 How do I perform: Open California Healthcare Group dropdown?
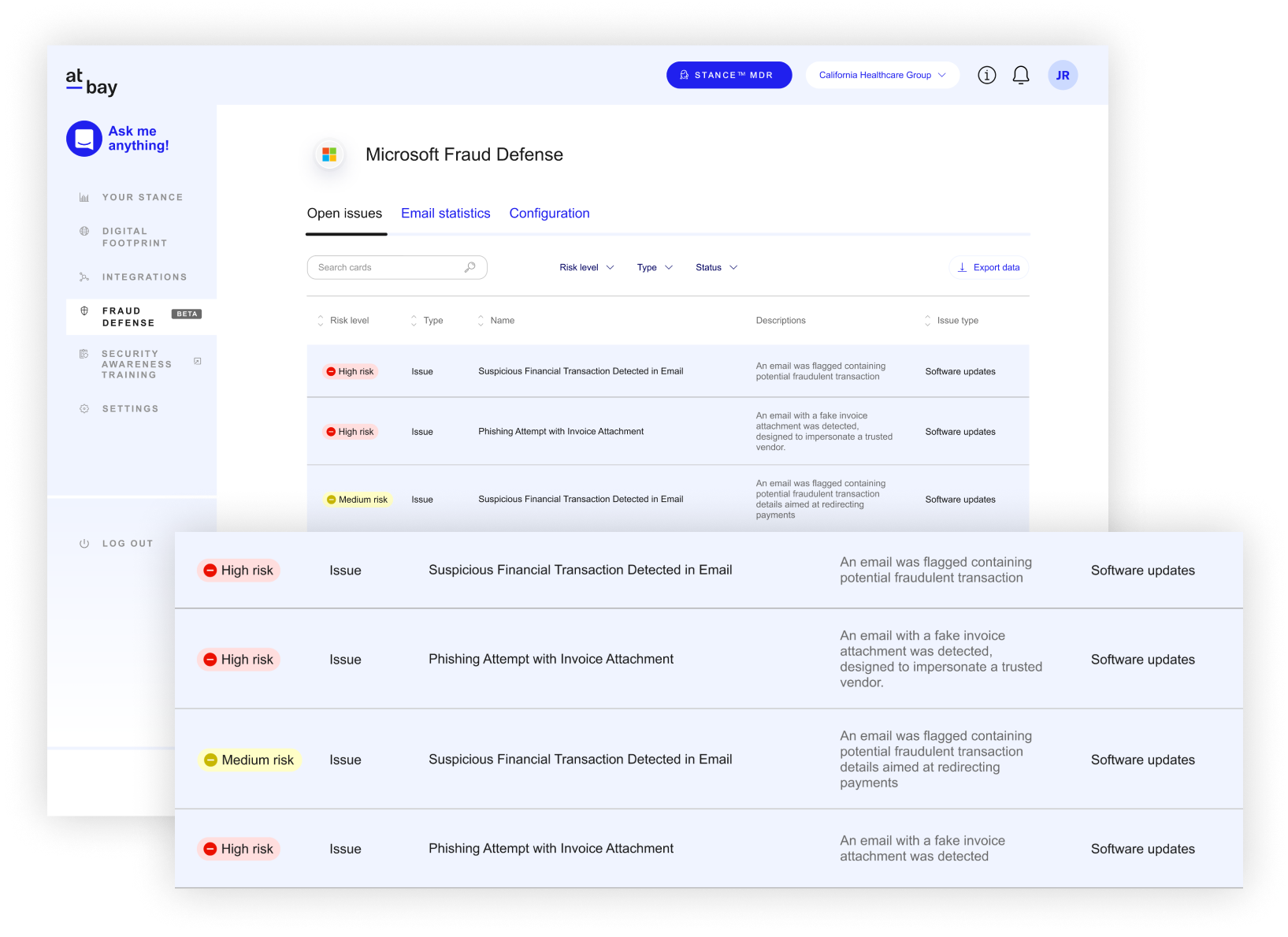[882, 76]
